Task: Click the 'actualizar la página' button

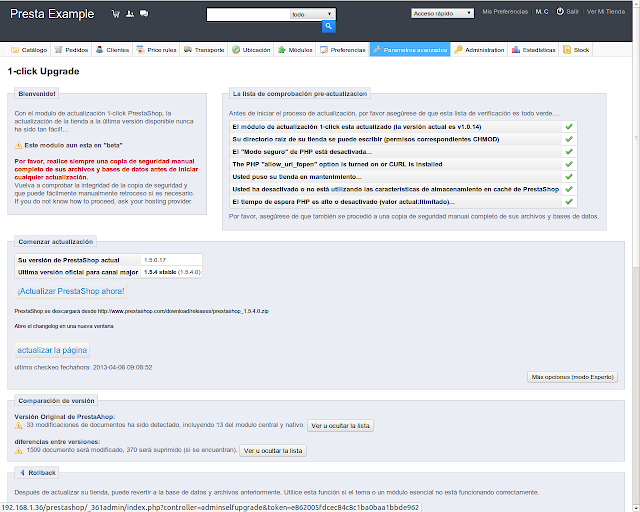Action: pyautogui.click(x=52, y=350)
